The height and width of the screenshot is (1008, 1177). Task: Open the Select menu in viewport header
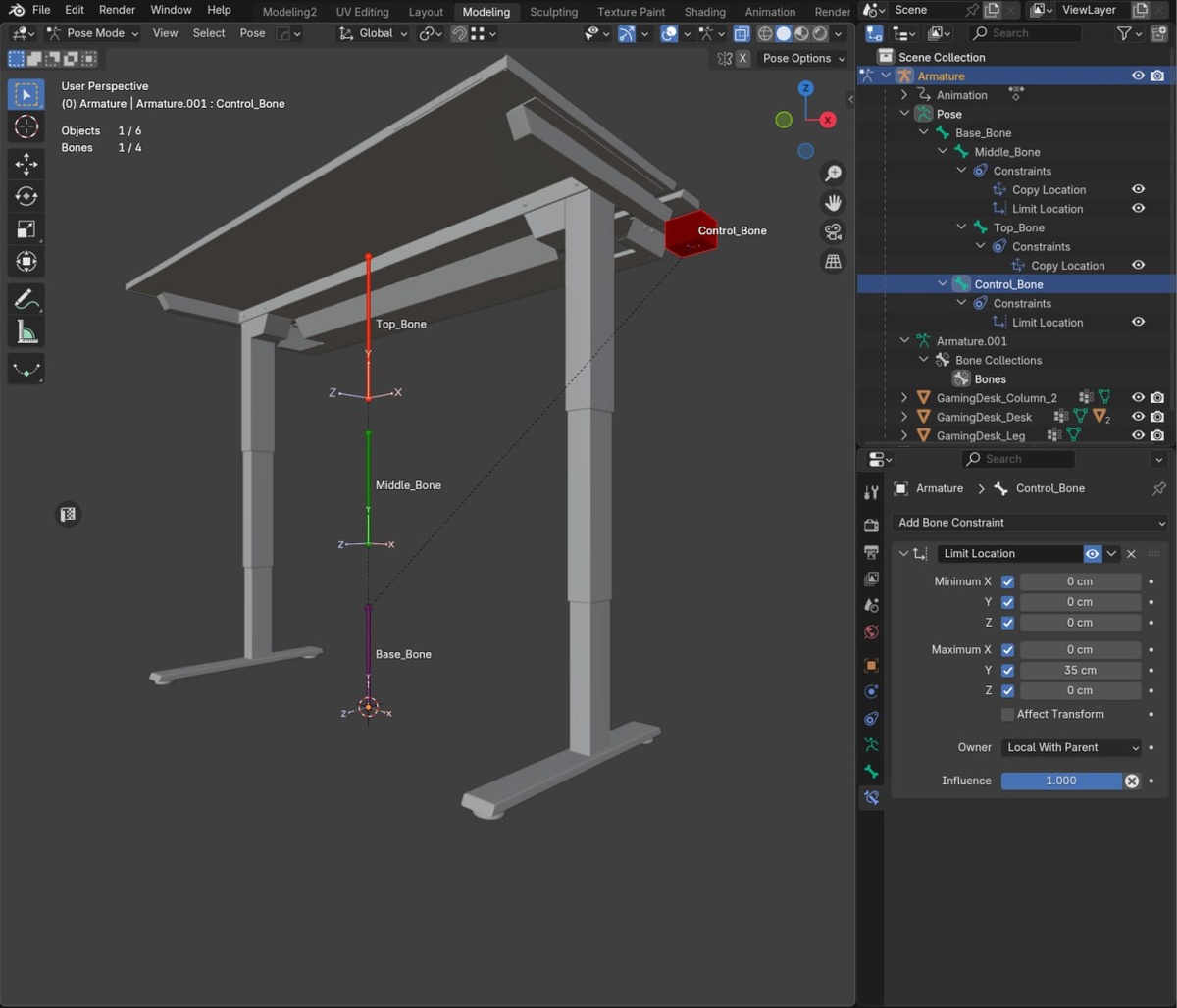208,33
